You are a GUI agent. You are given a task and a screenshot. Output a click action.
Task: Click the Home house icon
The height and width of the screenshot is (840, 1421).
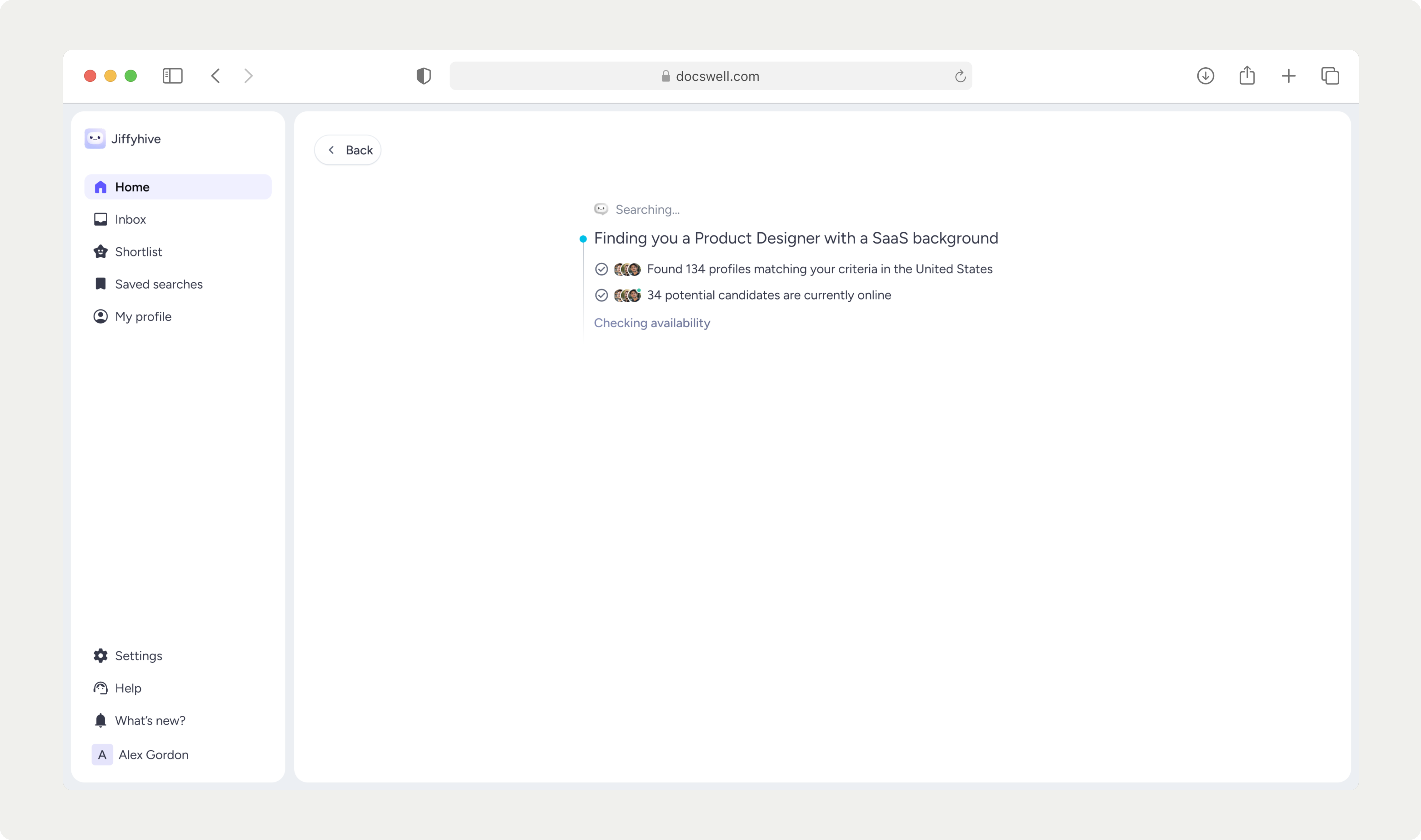(x=100, y=187)
